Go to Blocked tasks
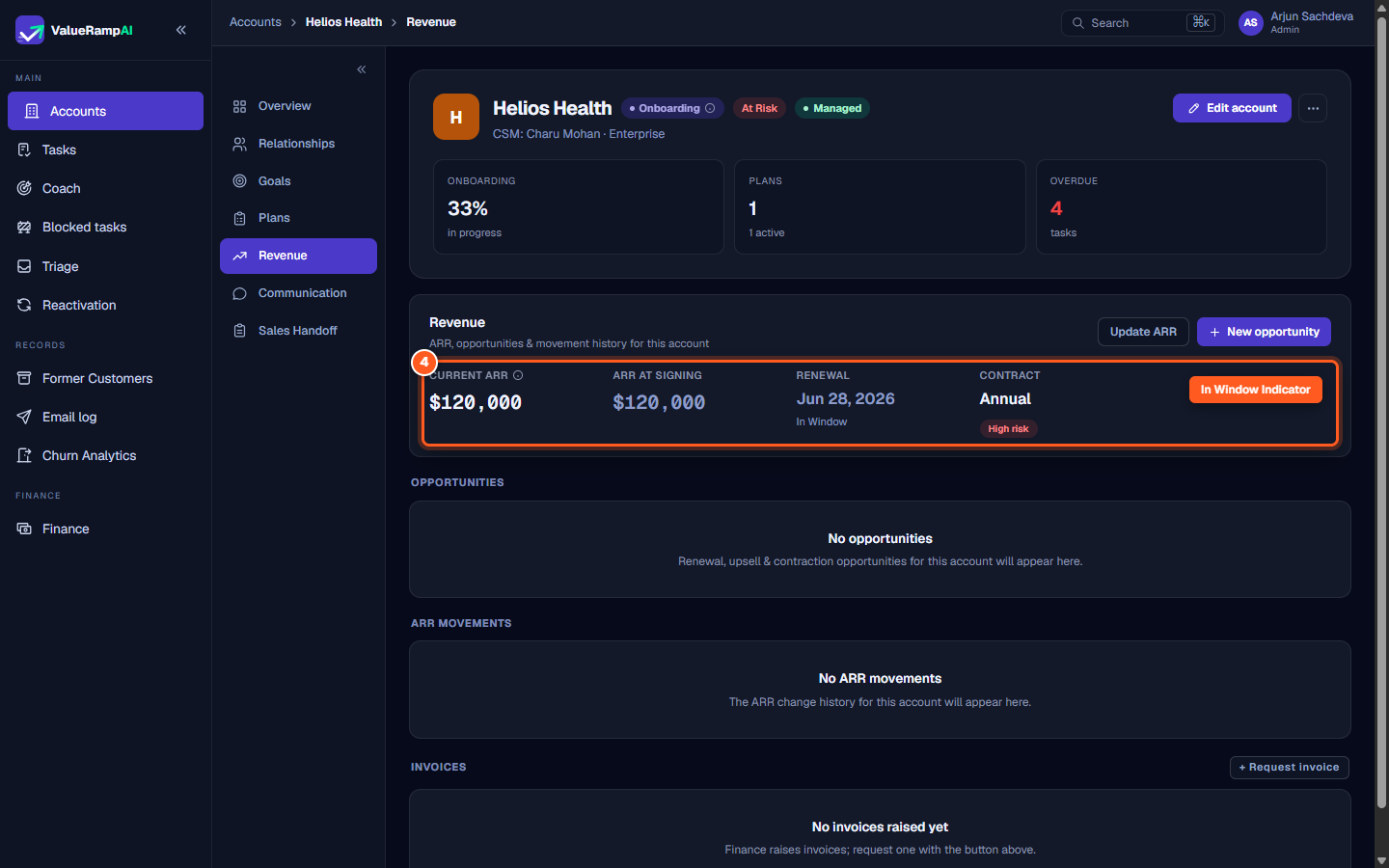The width and height of the screenshot is (1389, 868). click(105, 227)
